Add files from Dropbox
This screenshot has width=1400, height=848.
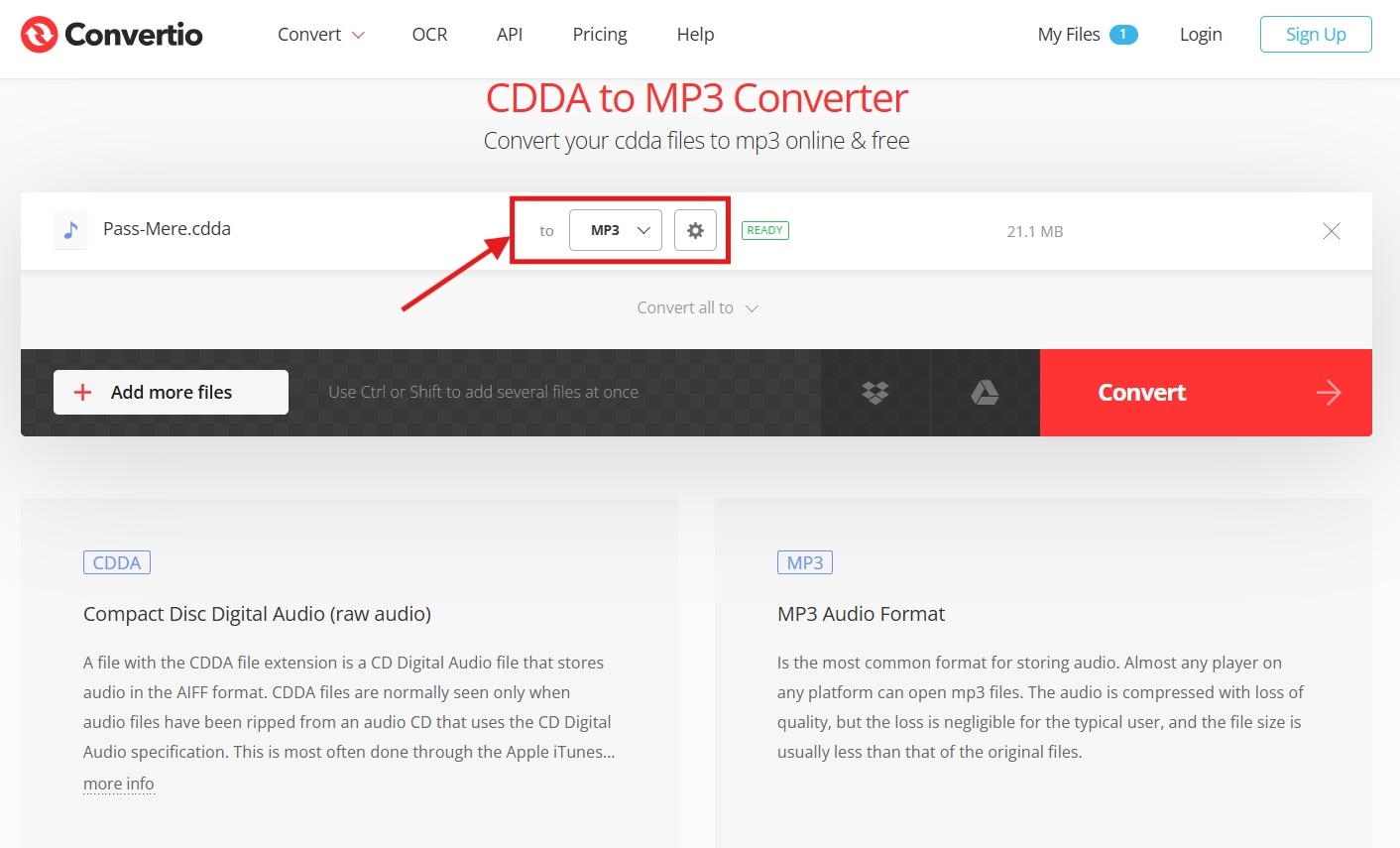pyautogui.click(x=875, y=393)
